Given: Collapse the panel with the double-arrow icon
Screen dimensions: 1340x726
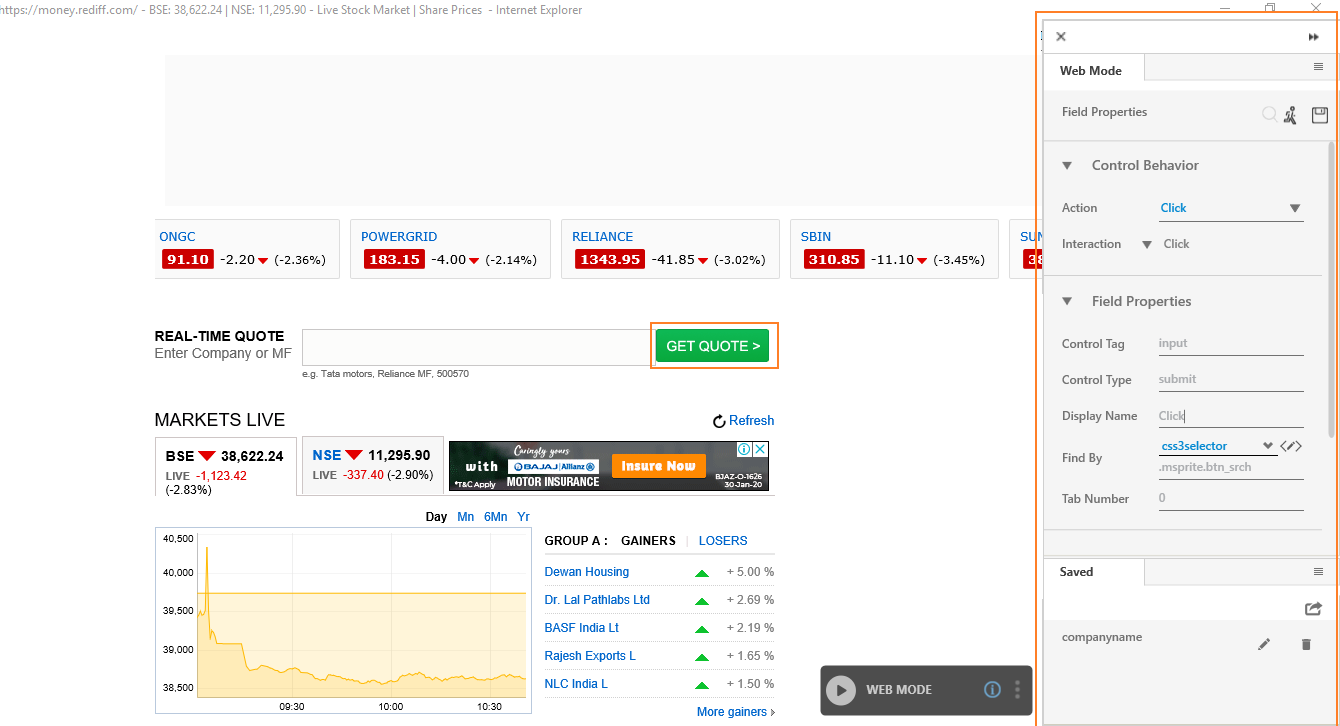Looking at the screenshot, I should click(x=1313, y=37).
